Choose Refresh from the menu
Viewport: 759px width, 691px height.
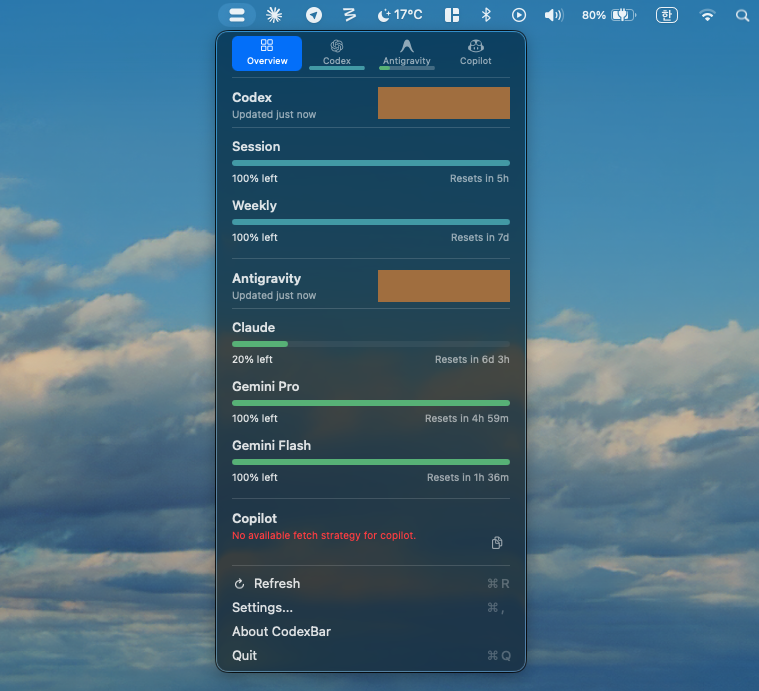371,584
